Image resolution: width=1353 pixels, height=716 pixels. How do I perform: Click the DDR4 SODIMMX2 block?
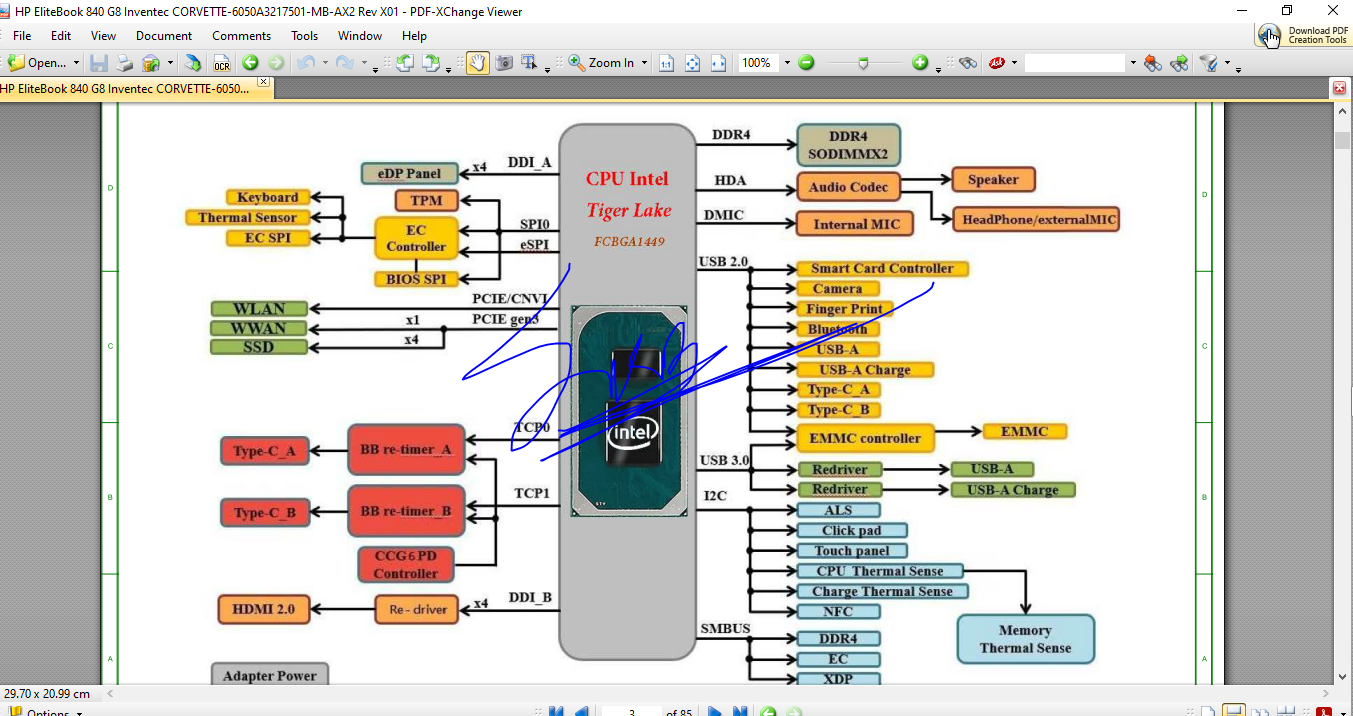(848, 145)
